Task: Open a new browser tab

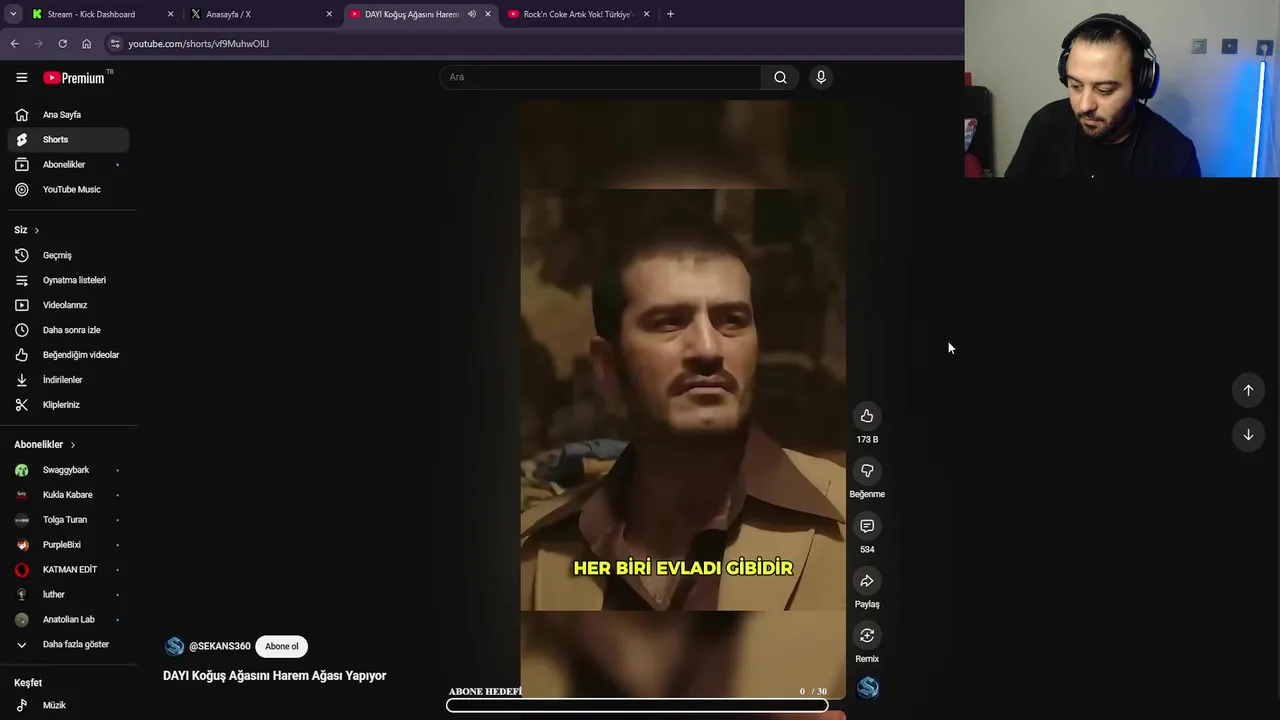Action: click(x=670, y=14)
